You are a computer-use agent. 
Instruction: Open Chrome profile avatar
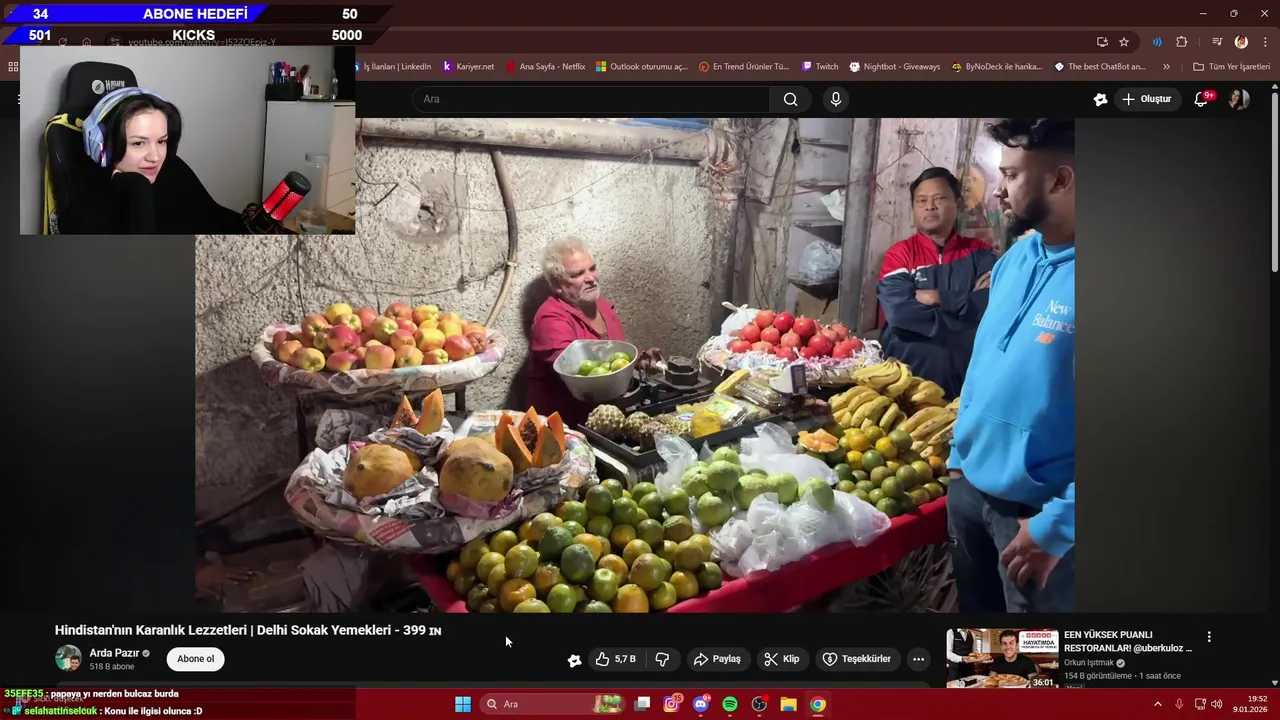click(x=1241, y=42)
